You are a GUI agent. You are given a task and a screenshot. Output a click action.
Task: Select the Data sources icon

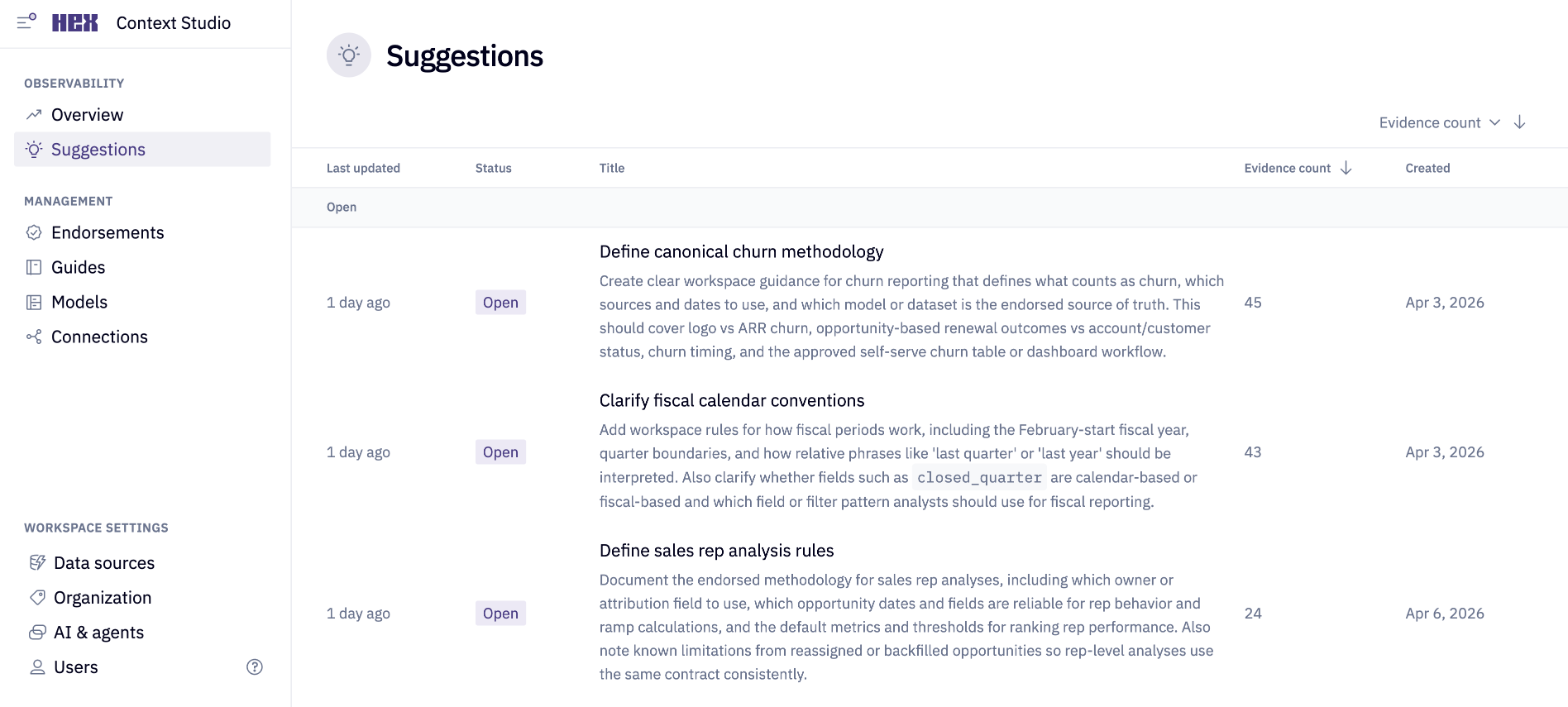tap(39, 562)
